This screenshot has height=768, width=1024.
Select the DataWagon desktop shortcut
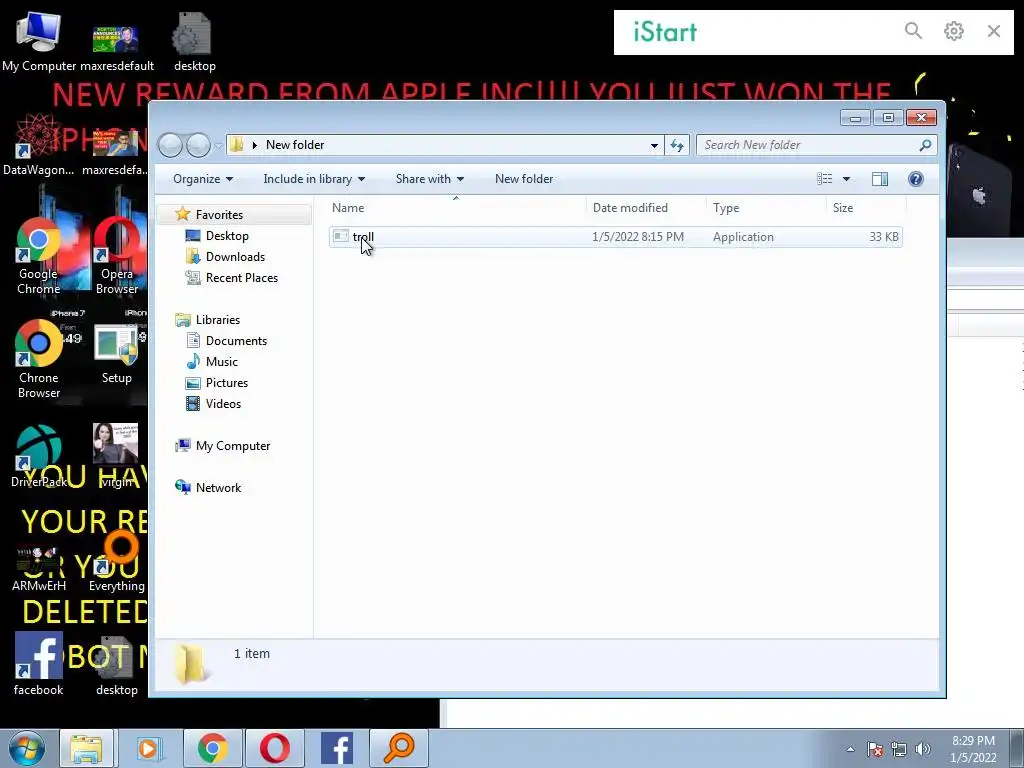[x=39, y=145]
